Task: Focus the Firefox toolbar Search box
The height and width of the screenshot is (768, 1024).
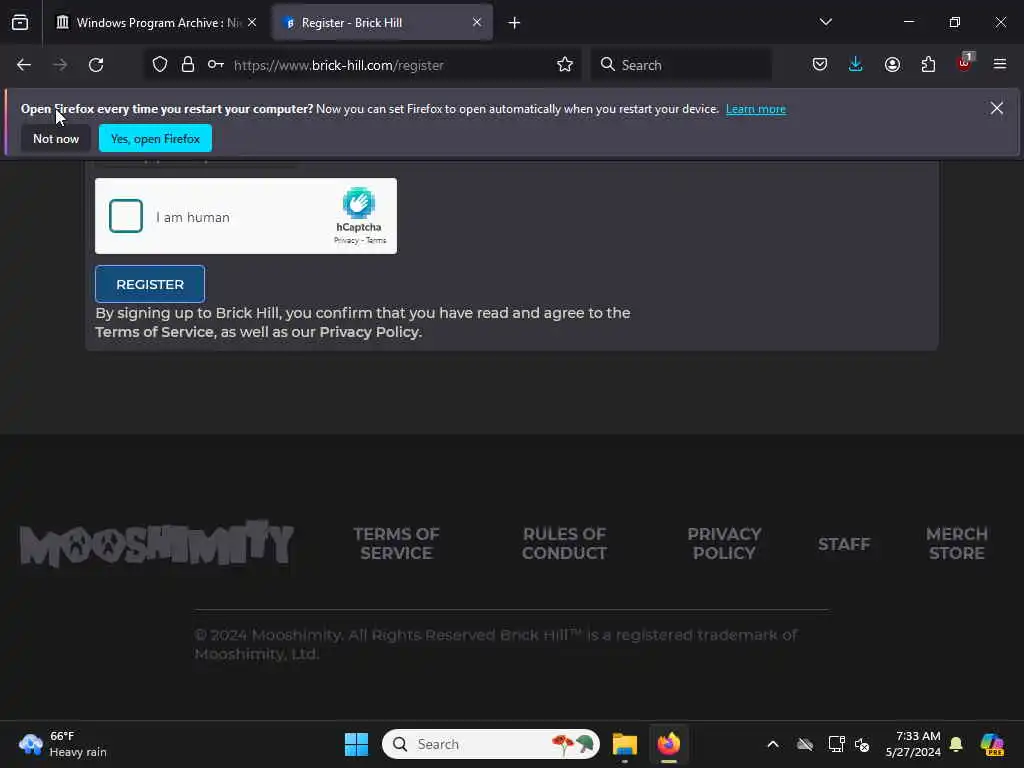Action: coord(682,65)
